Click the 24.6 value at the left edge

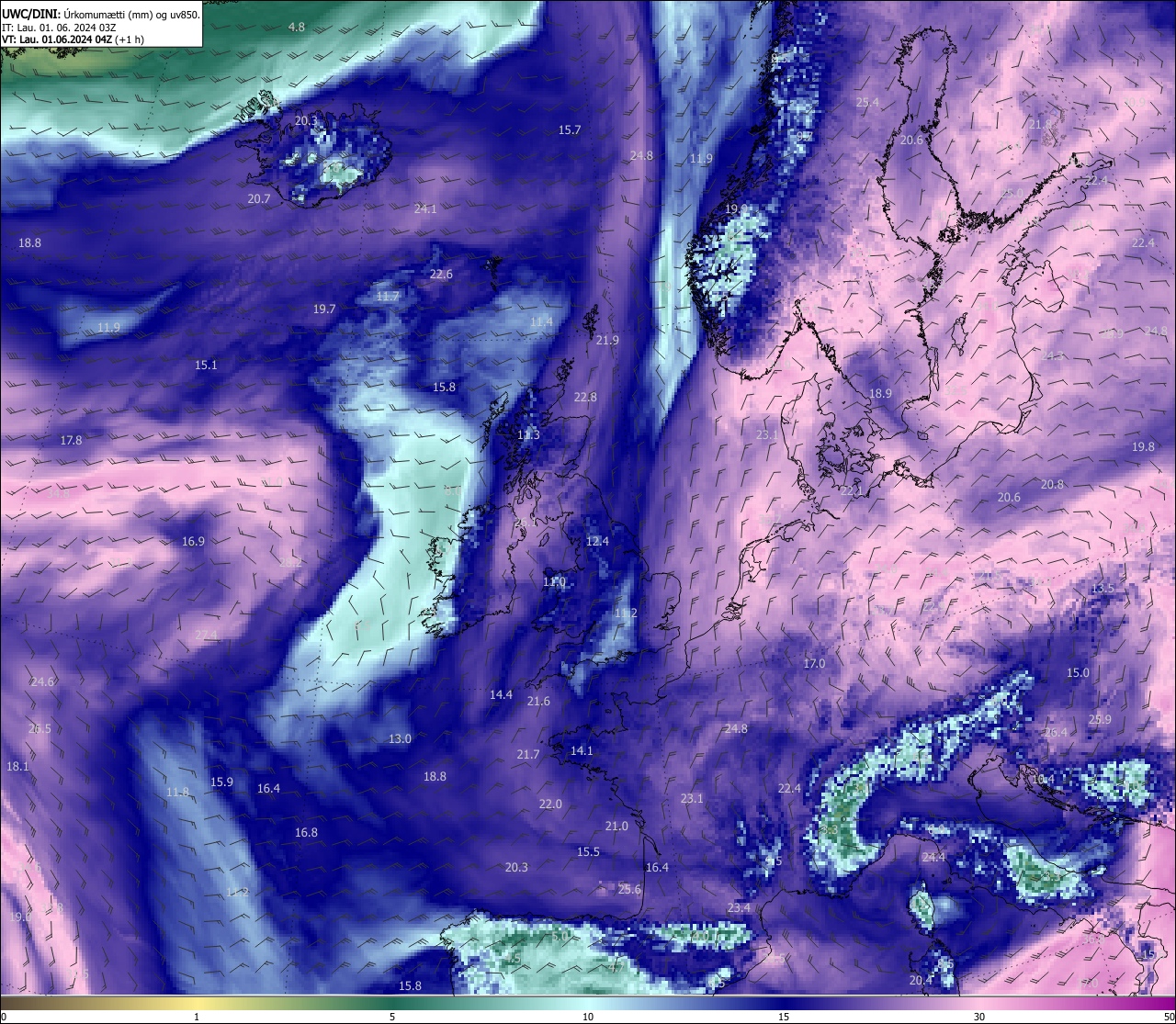(x=42, y=682)
